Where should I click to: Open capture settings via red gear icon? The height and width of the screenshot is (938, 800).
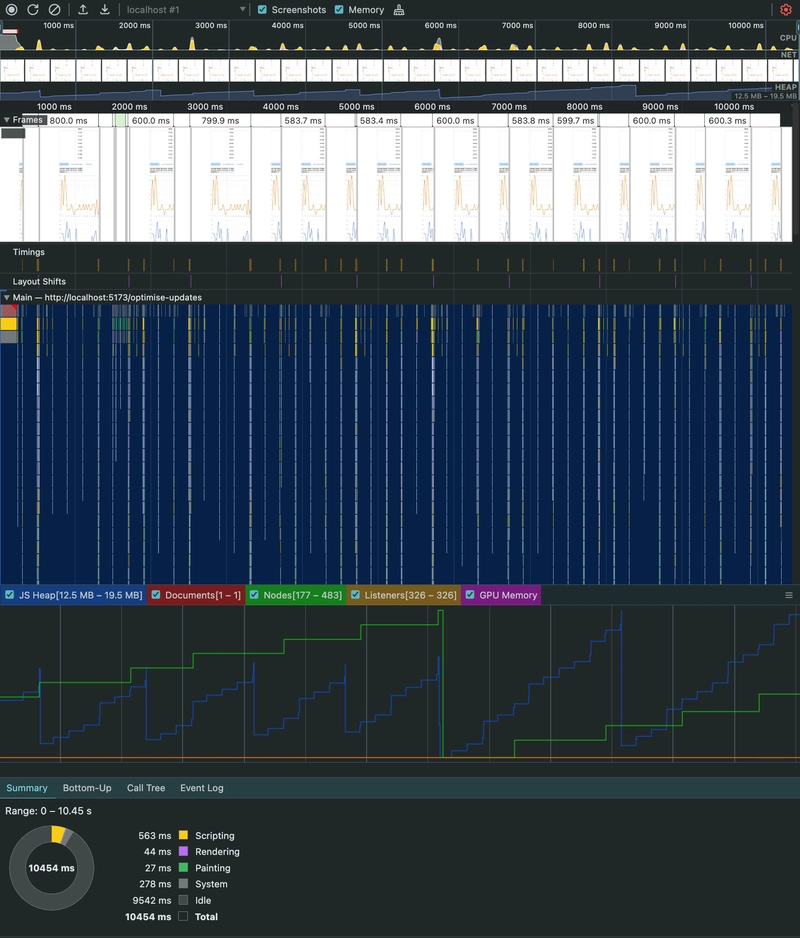coord(786,10)
